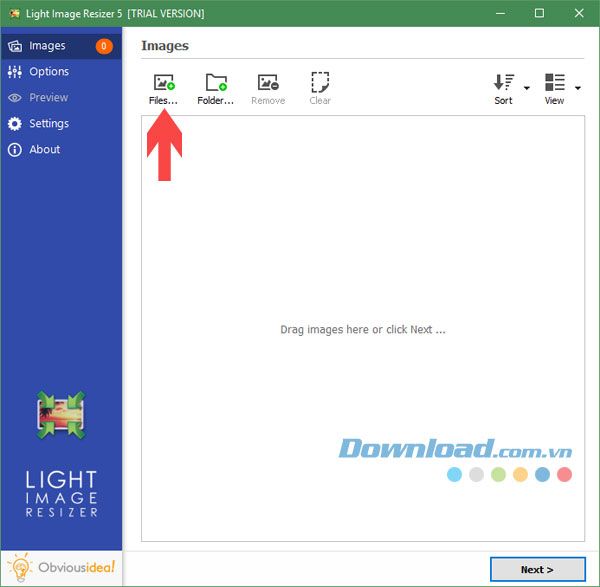Add image files with Files button

coord(163,89)
